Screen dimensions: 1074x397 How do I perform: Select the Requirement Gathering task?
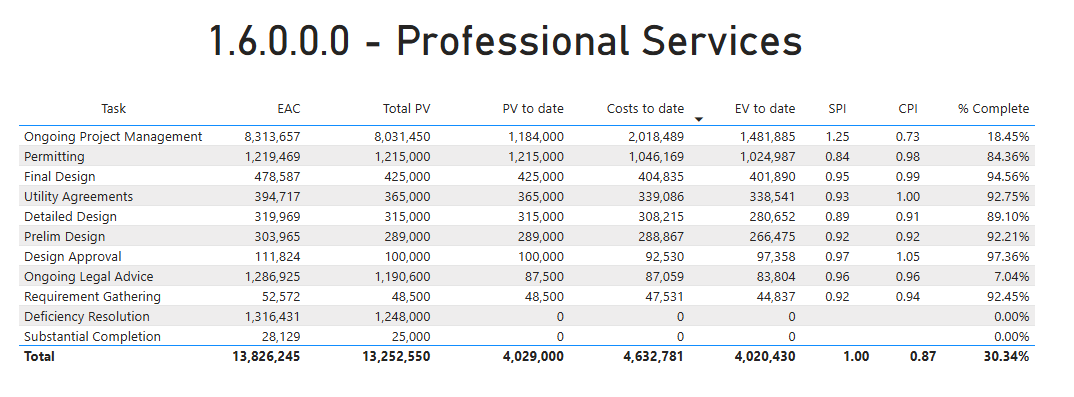click(92, 296)
